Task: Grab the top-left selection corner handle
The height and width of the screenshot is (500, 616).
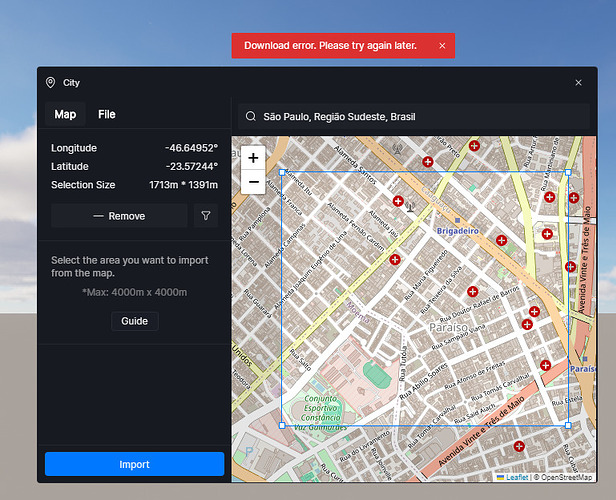Action: coord(282,172)
